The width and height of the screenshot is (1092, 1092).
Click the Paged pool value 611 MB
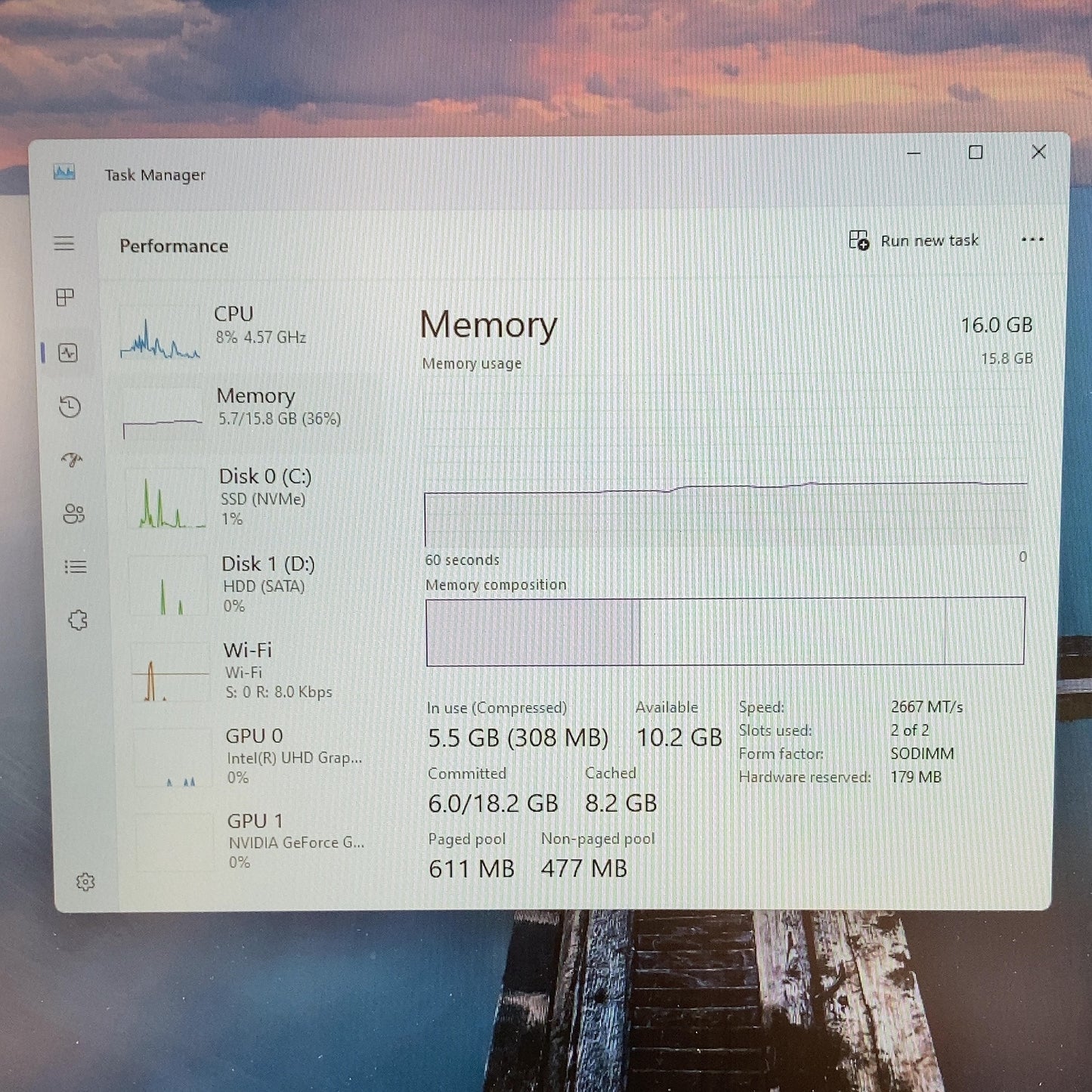click(471, 869)
